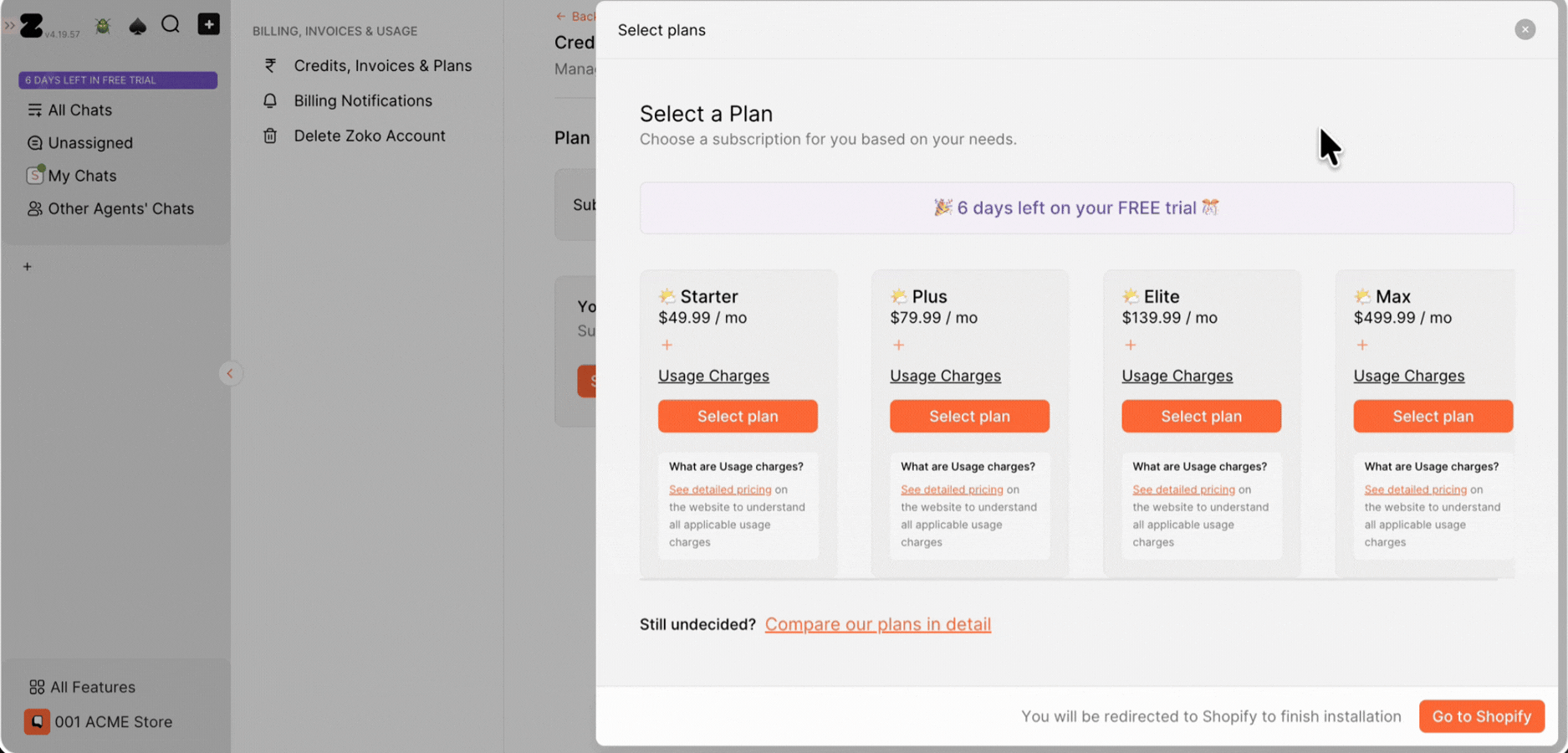1568x753 pixels.
Task: Expand sidebar using double chevron icon
Action: coord(9,26)
